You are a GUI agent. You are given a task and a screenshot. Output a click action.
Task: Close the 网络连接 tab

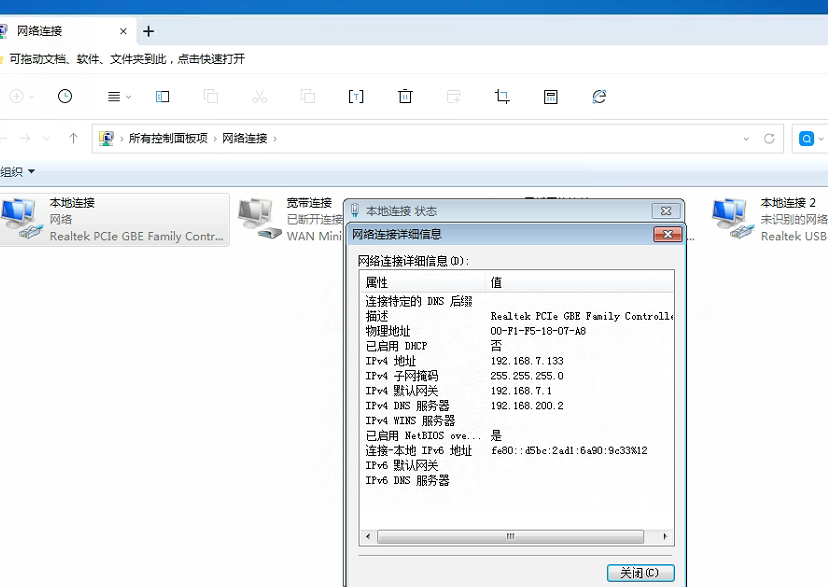click(x=123, y=31)
